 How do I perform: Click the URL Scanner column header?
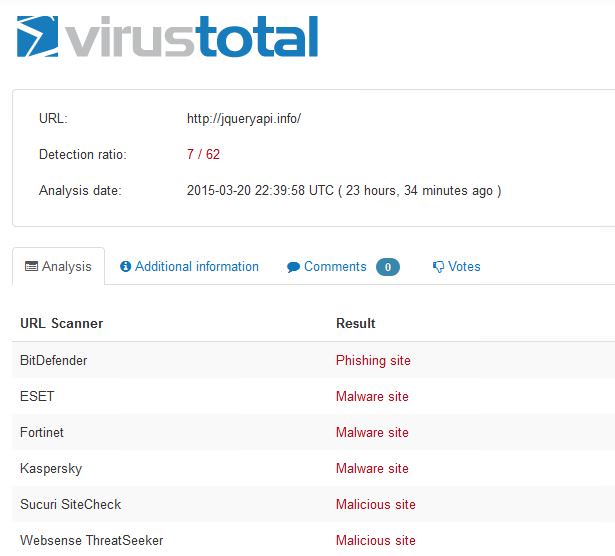(62, 323)
